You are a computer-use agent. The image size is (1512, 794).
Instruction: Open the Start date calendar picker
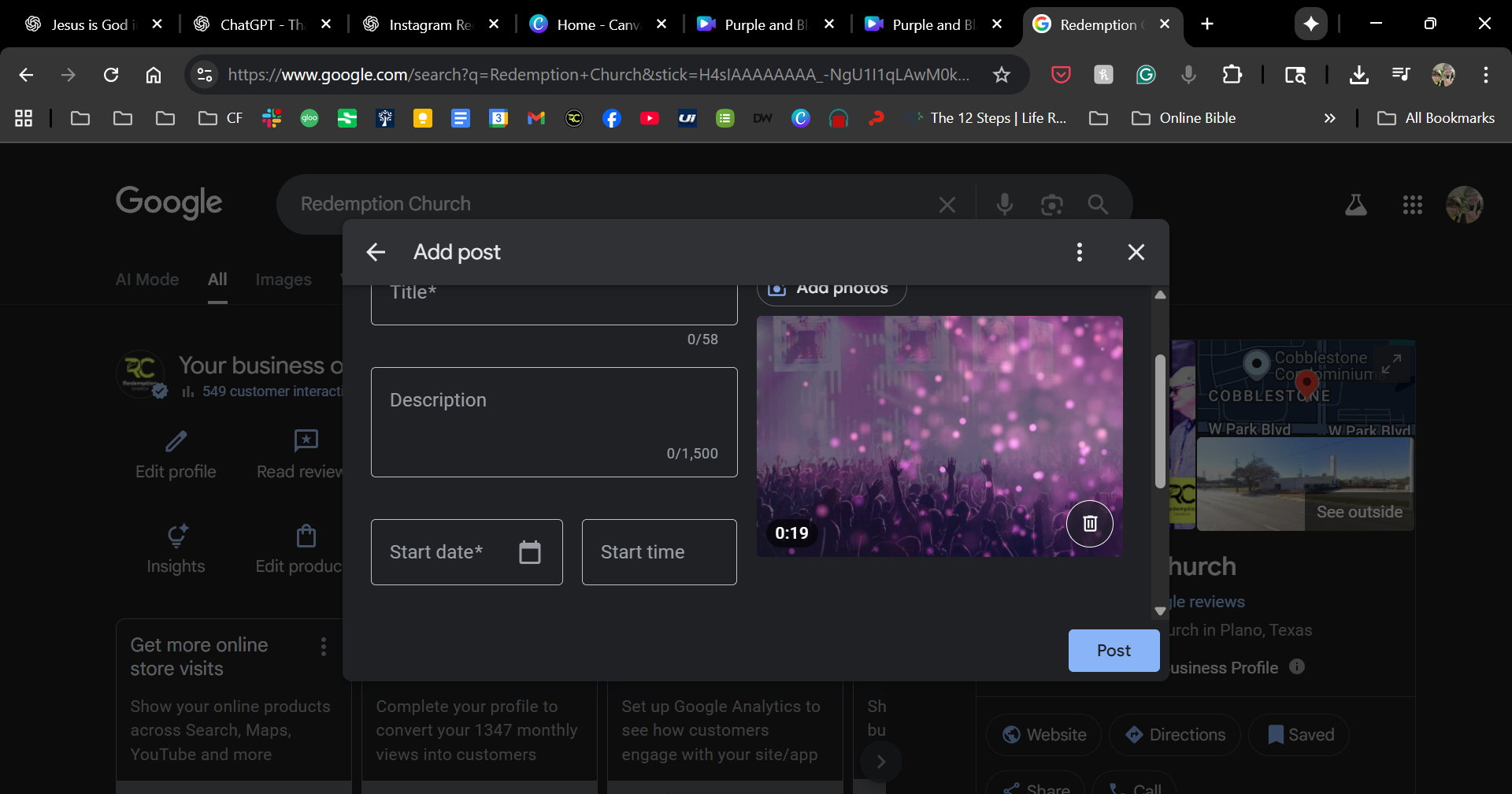coord(530,552)
